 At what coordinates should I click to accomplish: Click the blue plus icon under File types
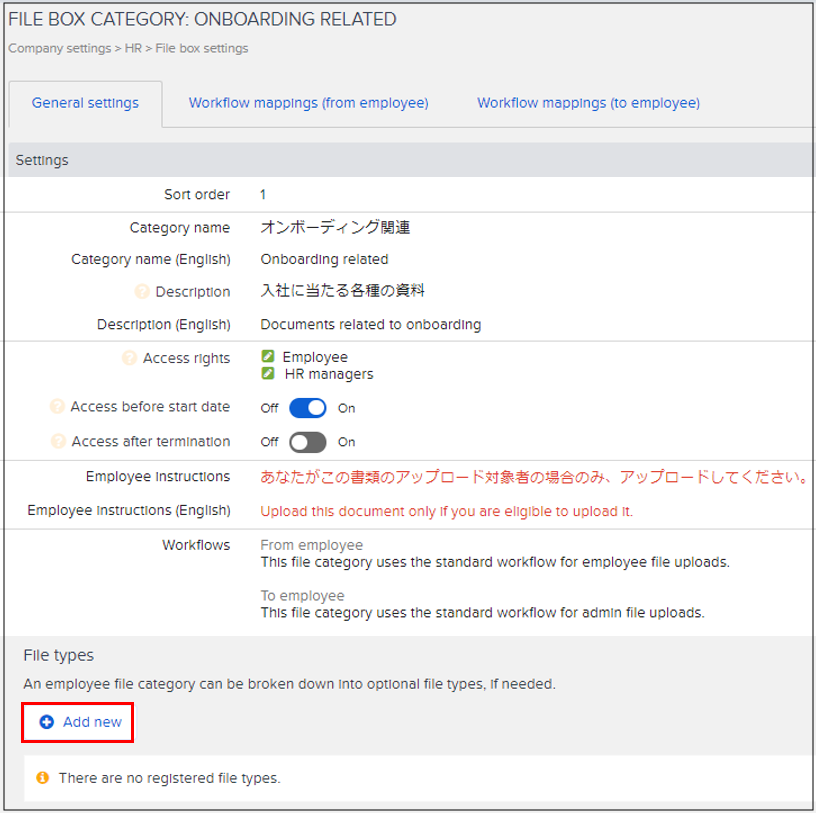[46, 722]
